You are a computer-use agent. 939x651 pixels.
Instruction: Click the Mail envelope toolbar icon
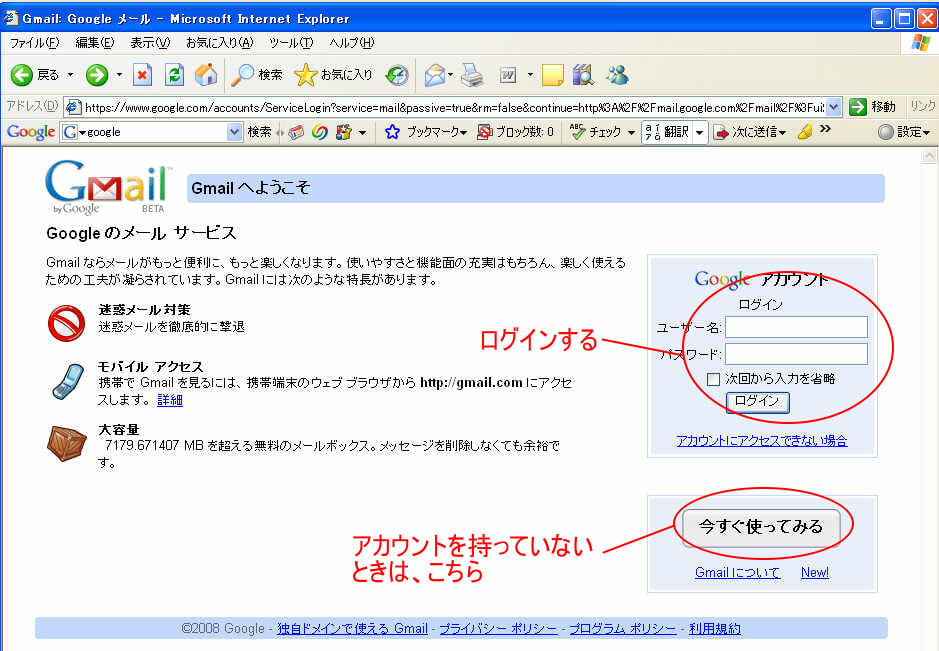point(435,75)
